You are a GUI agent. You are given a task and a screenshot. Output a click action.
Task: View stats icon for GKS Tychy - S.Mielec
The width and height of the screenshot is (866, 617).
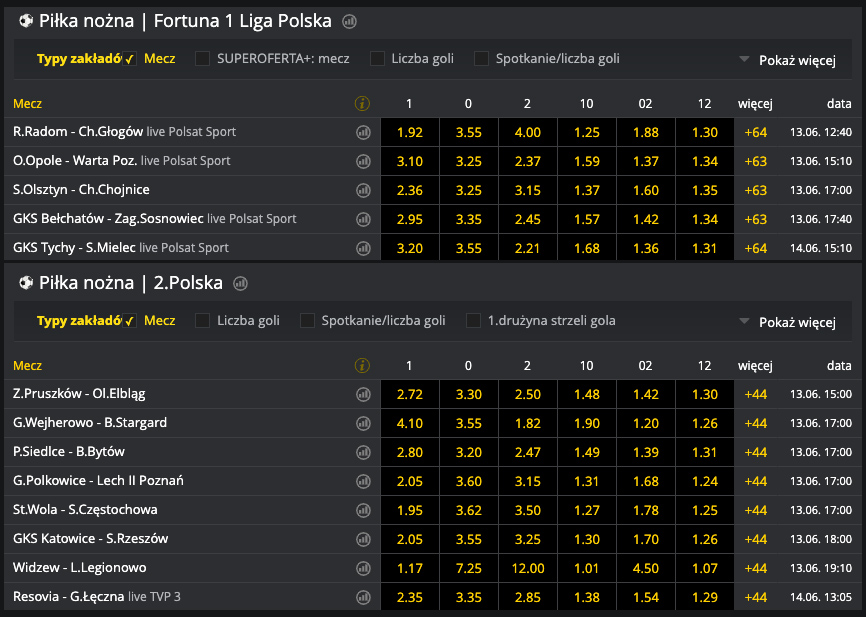pos(362,248)
